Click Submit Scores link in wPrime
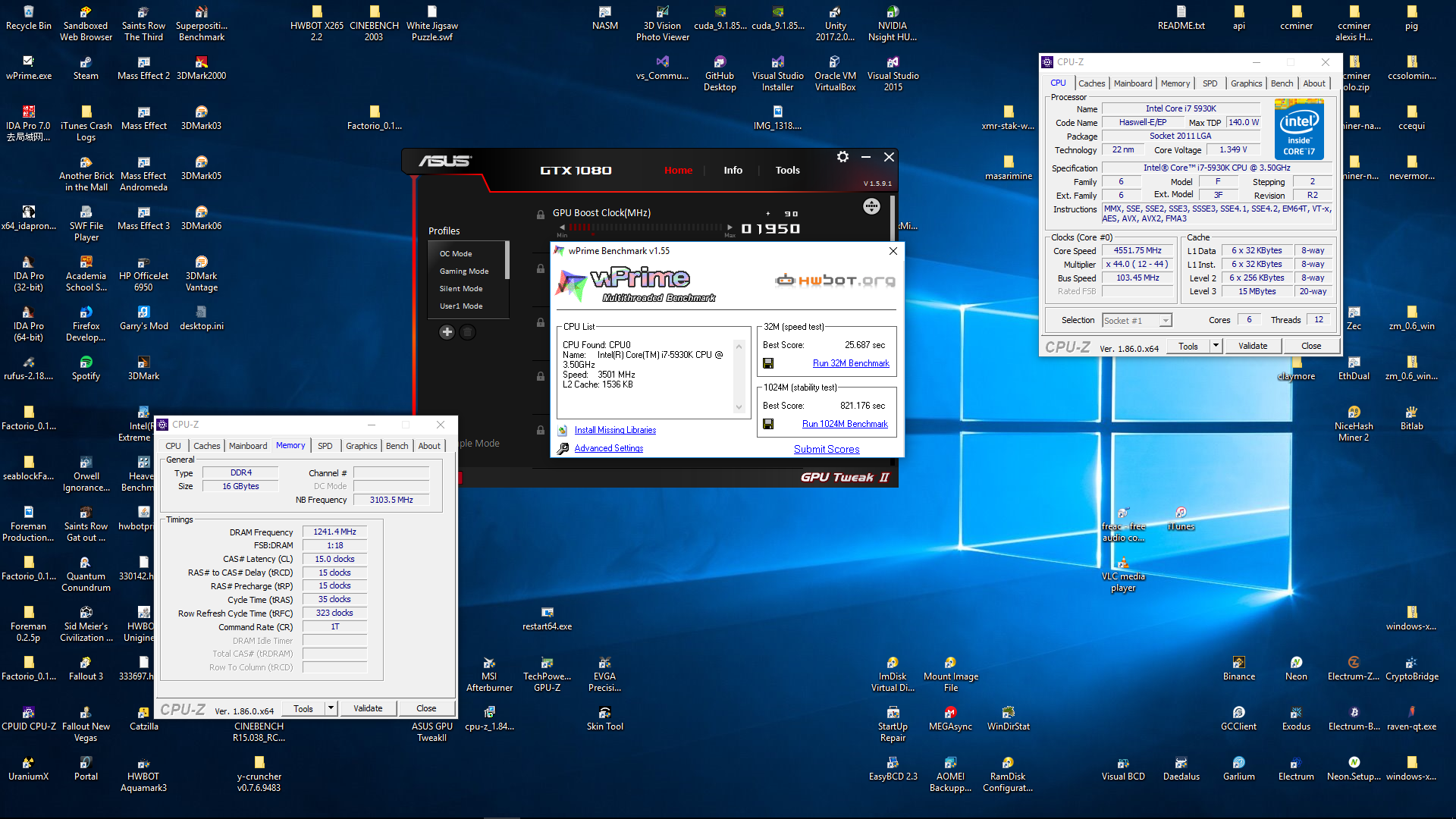The image size is (1456, 819). 827,449
